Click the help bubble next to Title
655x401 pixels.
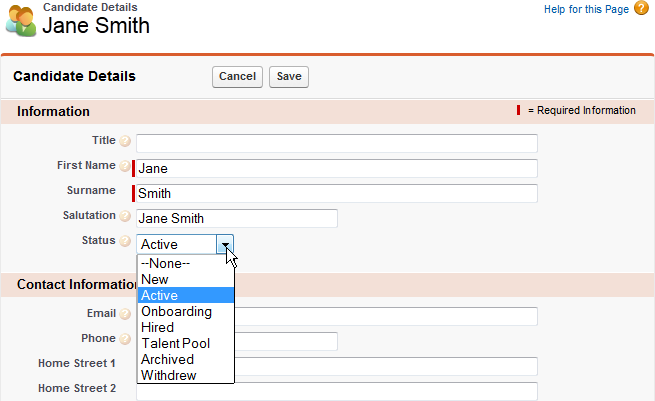tap(125, 142)
